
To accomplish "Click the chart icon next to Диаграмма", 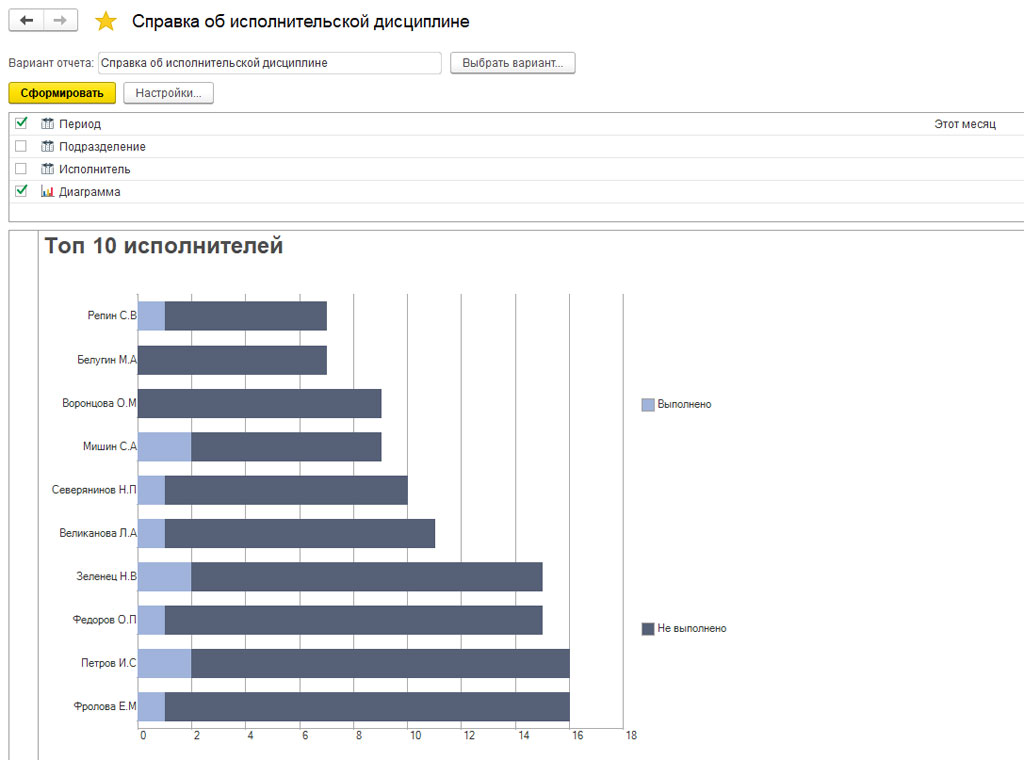I will click(47, 191).
